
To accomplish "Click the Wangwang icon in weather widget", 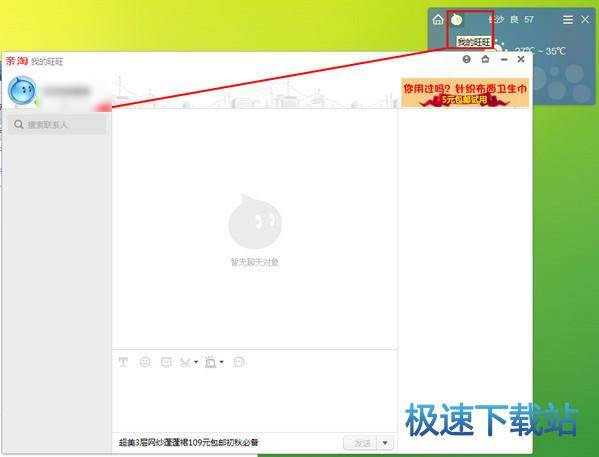I will click(x=457, y=19).
